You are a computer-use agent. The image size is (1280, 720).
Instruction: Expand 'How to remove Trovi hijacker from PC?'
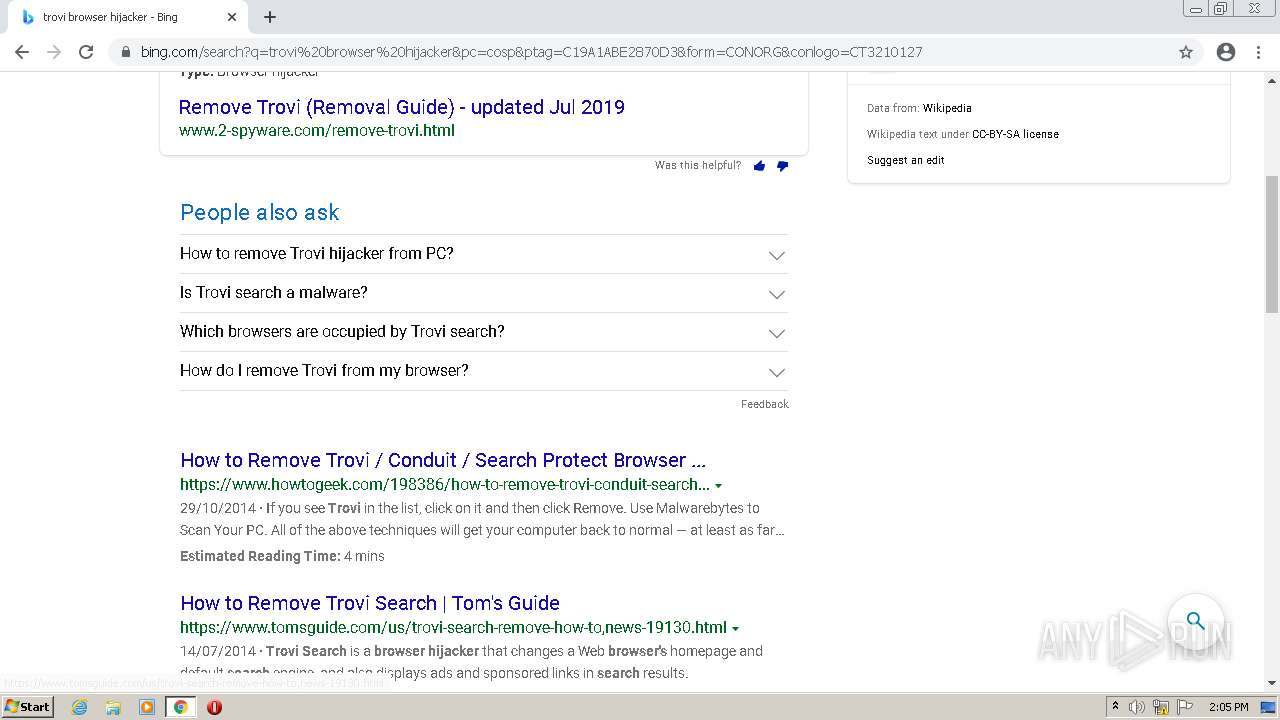tap(484, 254)
